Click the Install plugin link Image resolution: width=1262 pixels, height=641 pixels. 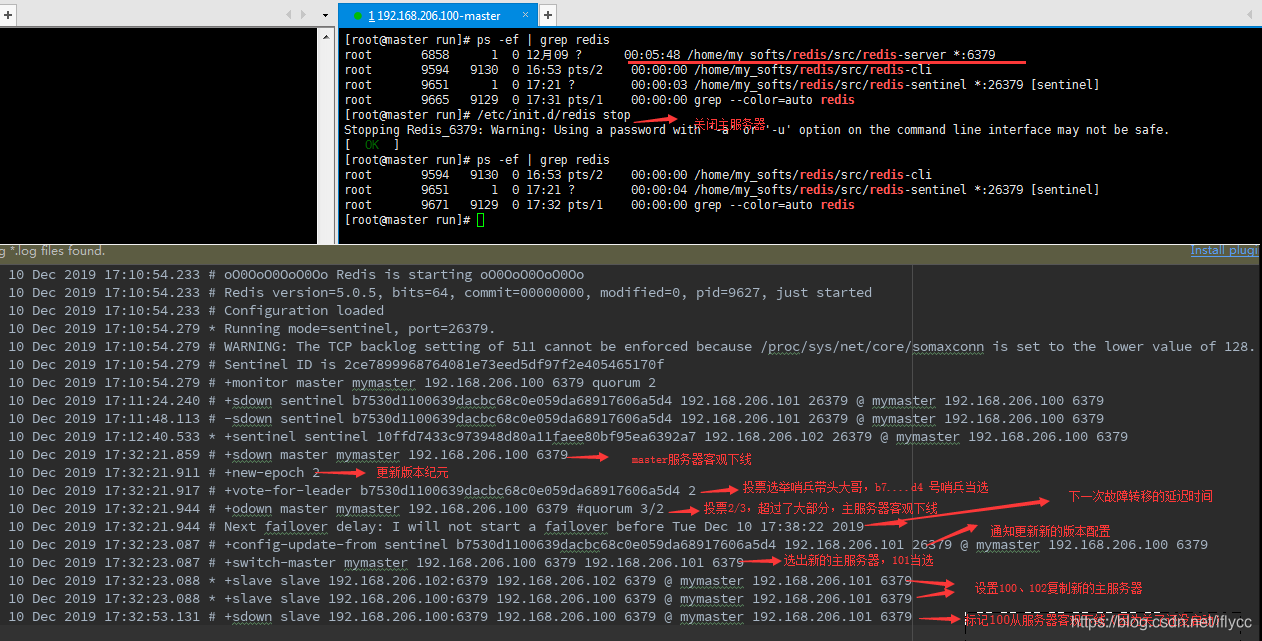coord(1224,250)
